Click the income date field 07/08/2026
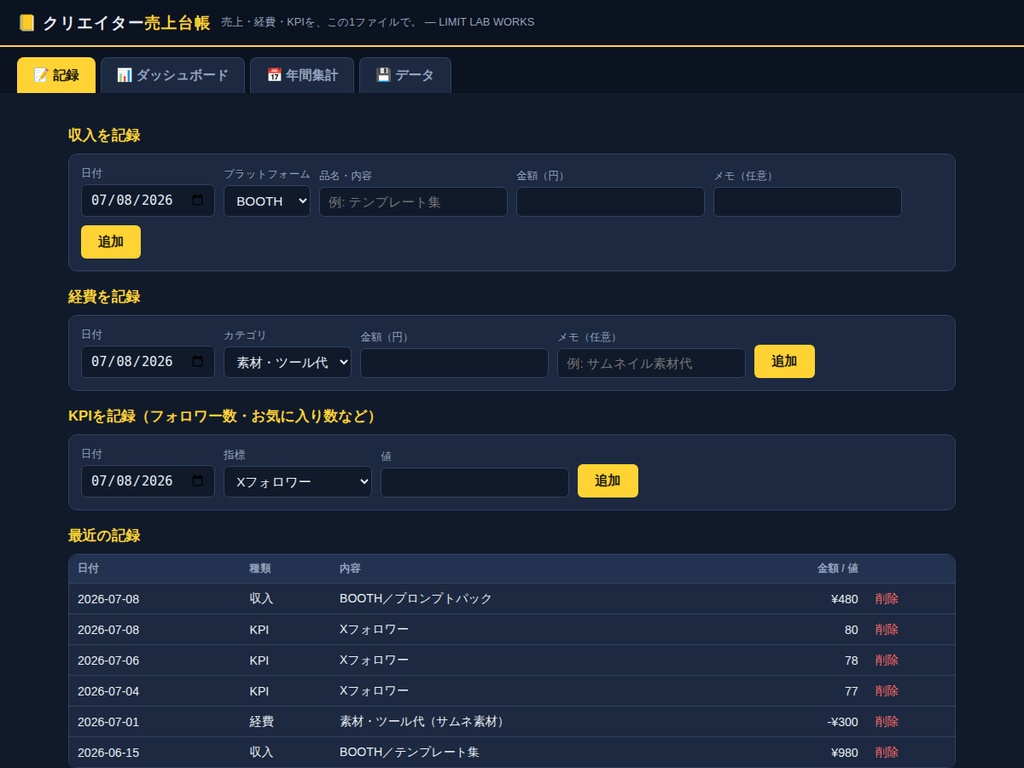1024x768 pixels. coord(148,200)
